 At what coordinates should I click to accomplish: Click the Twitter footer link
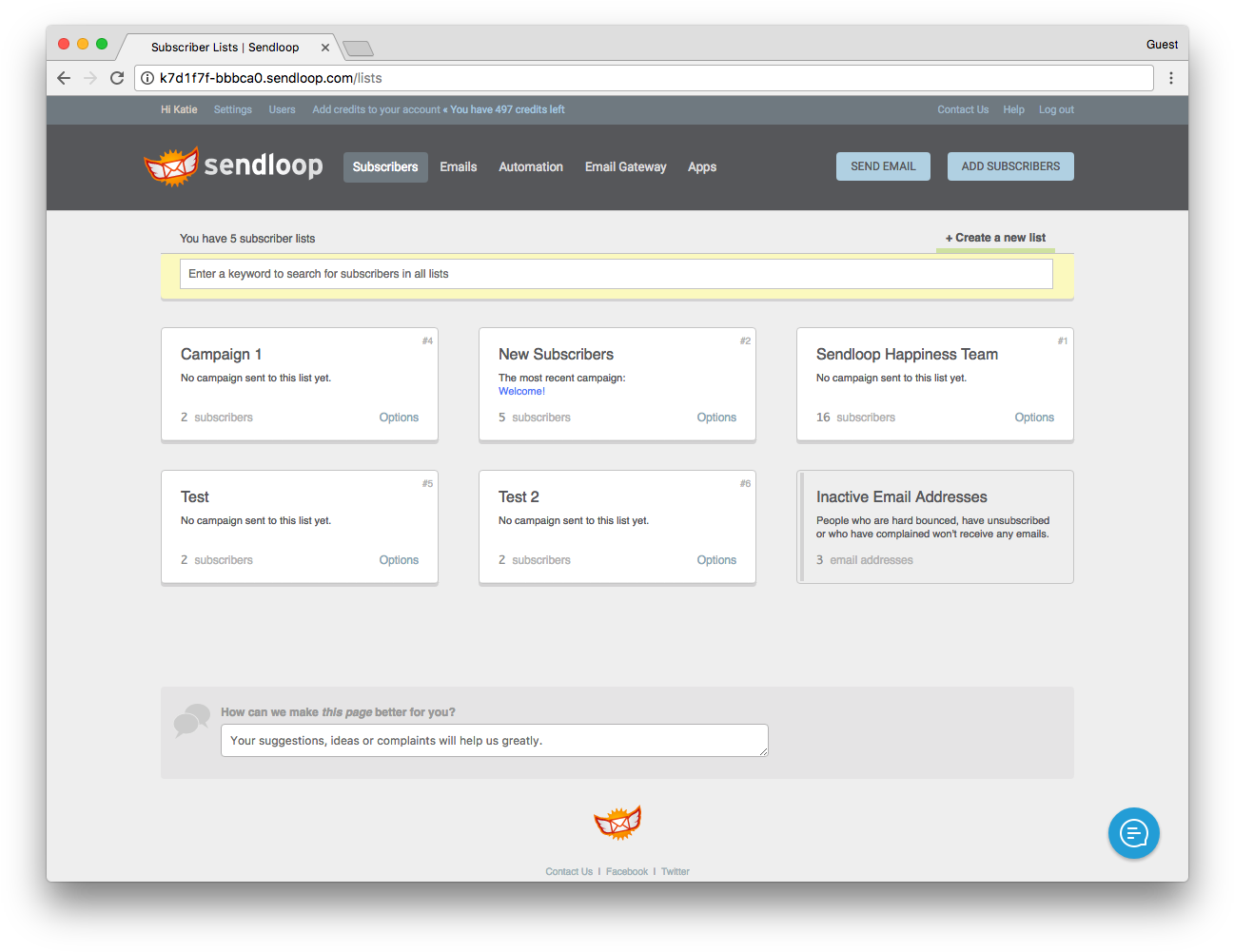[x=676, y=872]
